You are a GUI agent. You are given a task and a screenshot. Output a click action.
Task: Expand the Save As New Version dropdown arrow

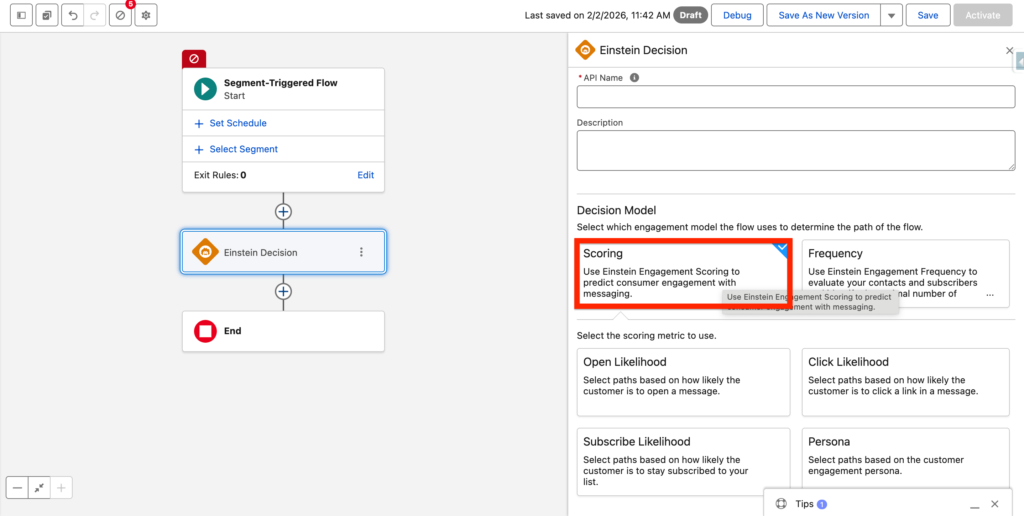pyautogui.click(x=891, y=16)
